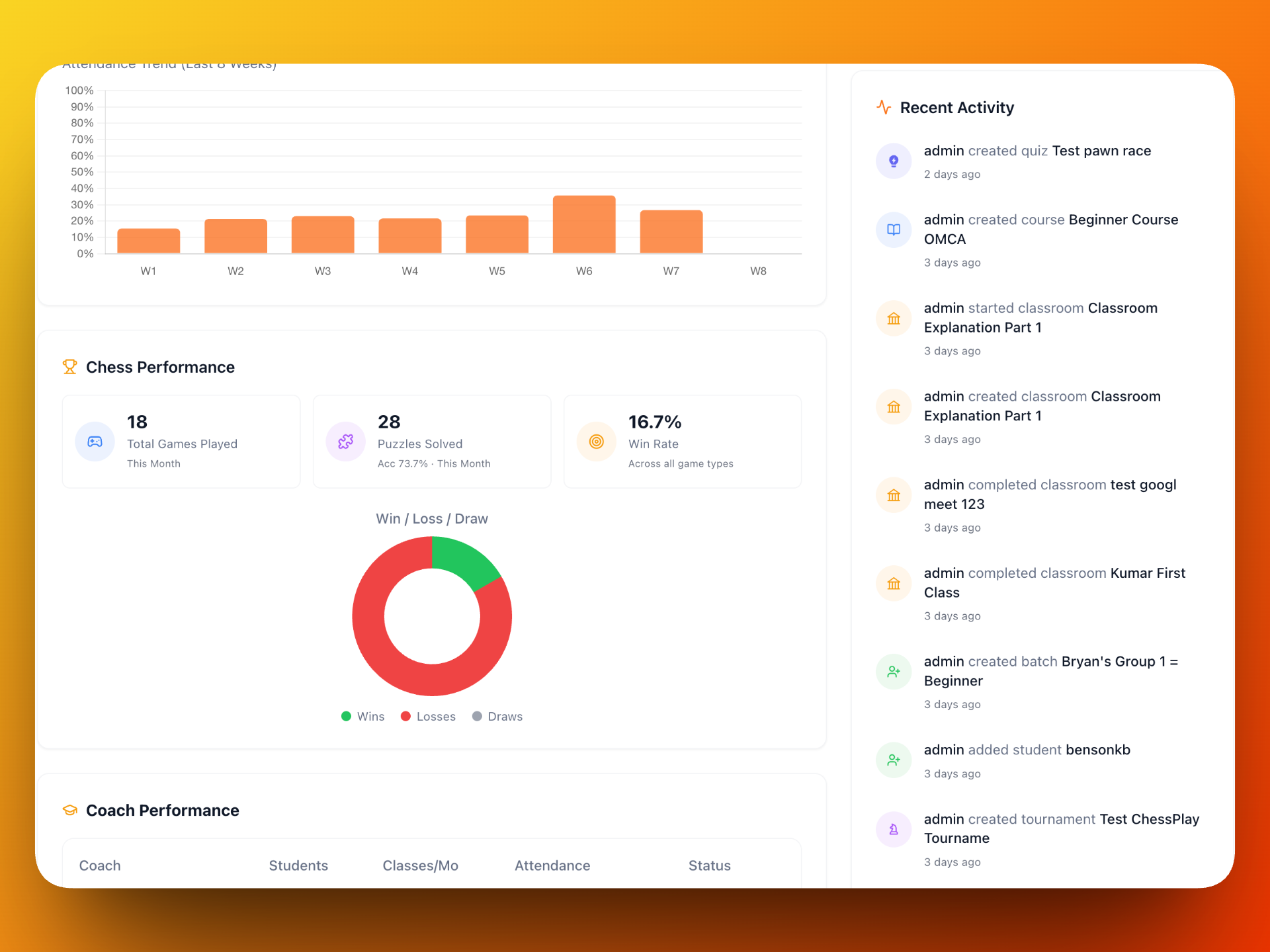Click the W2 attendance bar
This screenshot has width=1270, height=952.
pos(235,236)
